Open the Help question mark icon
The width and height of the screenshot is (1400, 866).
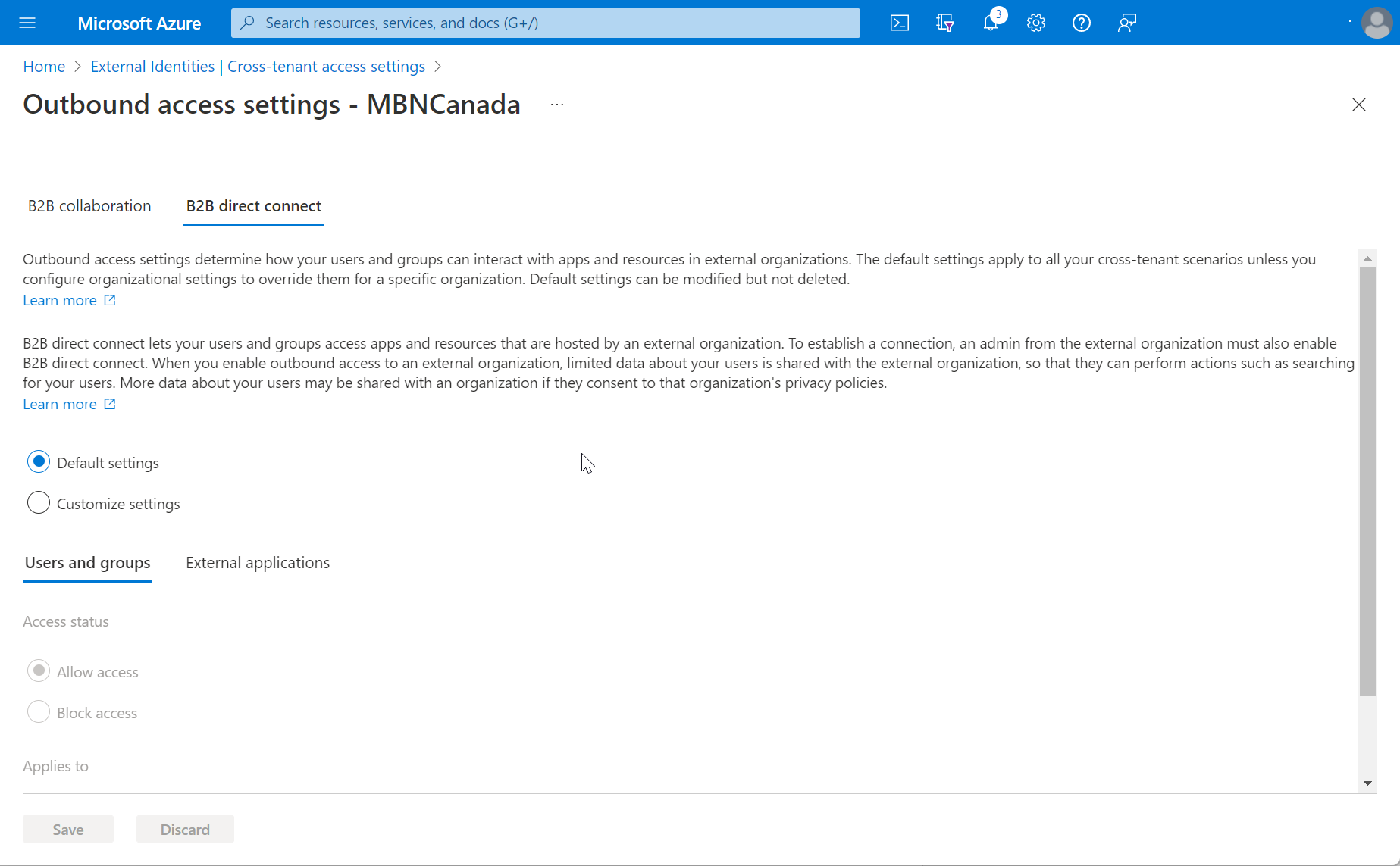(1082, 23)
